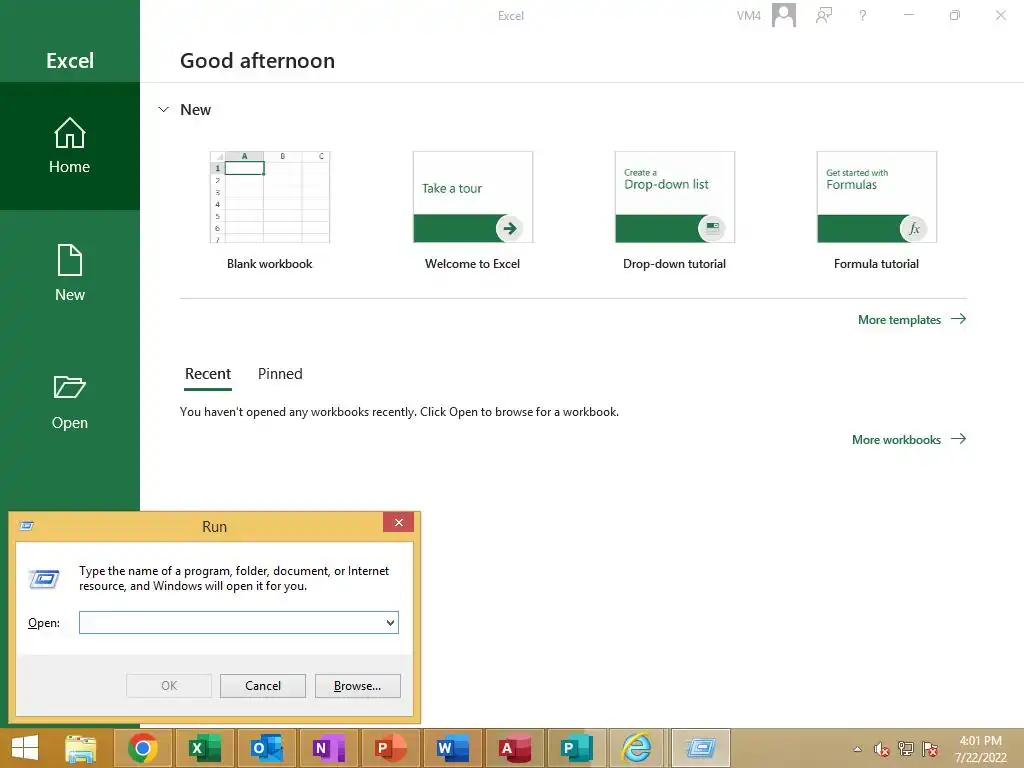Show hidden system tray icons arrow
The image size is (1024, 768).
[857, 749]
